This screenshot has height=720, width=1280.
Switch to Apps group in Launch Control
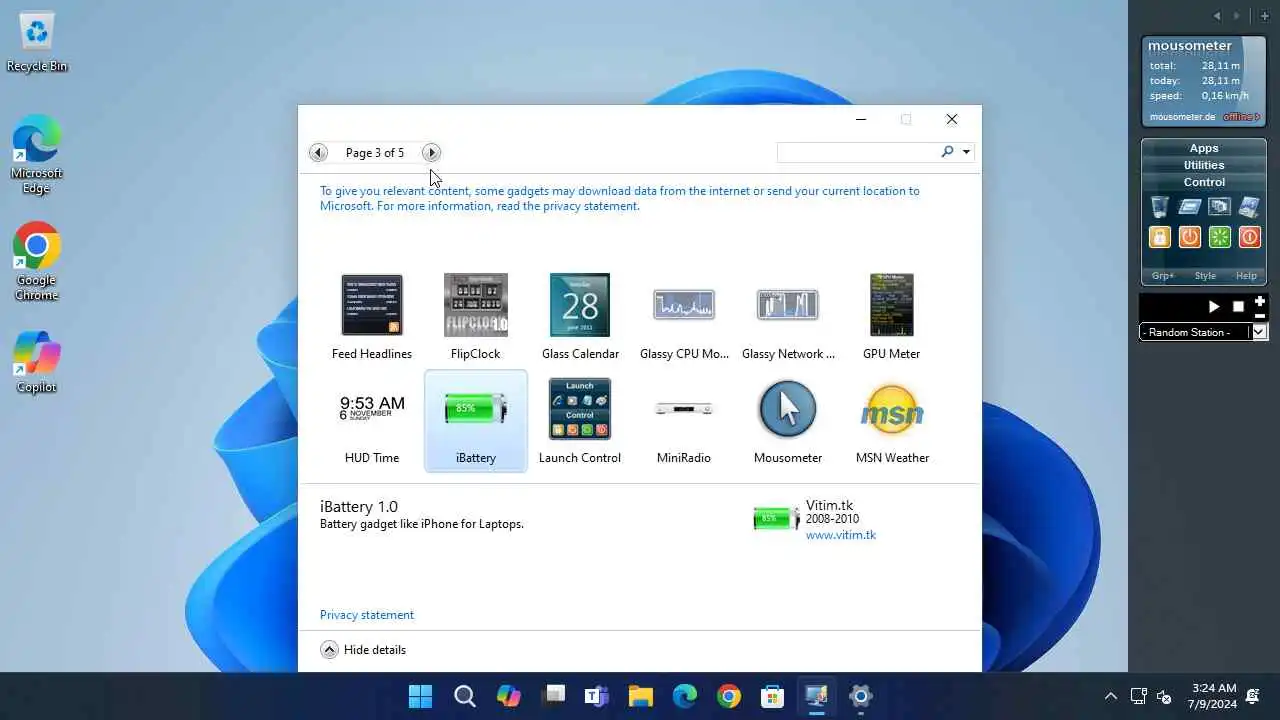1204,148
